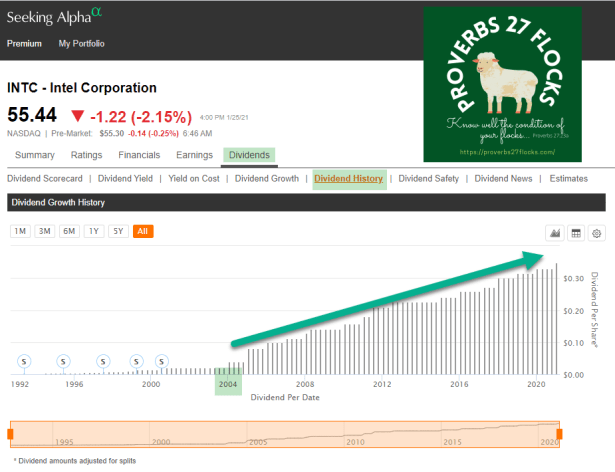Select the 1M time range
The height and width of the screenshot is (472, 615).
pyautogui.click(x=19, y=231)
